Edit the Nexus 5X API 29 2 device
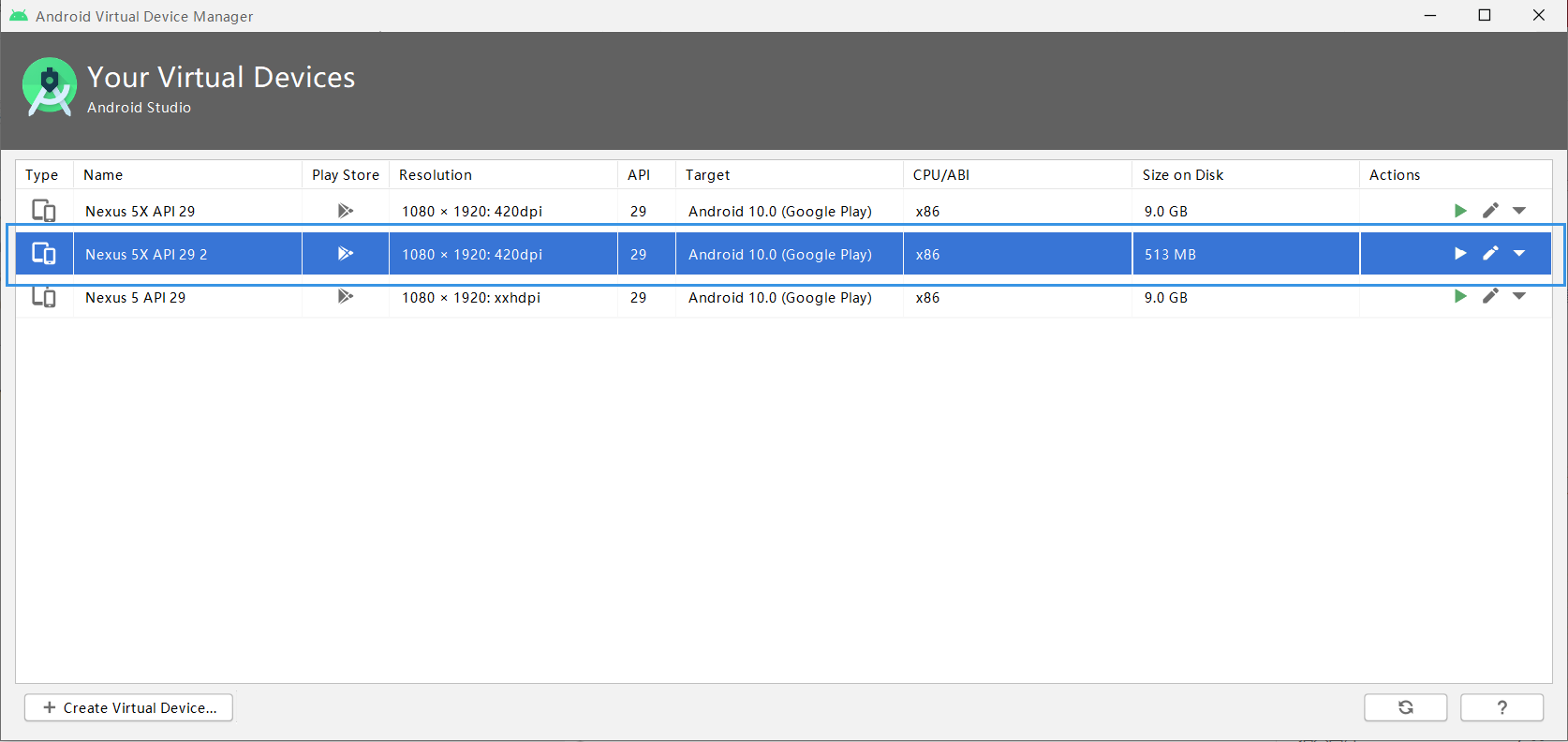Screen dimensions: 1568x742 tap(1490, 254)
